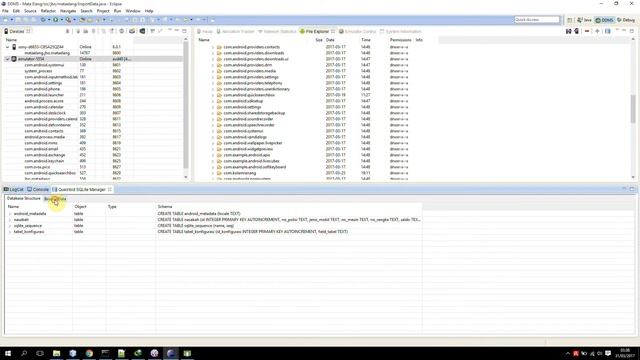This screenshot has width=640, height=360.
Task: Expand the tabel_konfigurasi table row
Action: point(10,231)
